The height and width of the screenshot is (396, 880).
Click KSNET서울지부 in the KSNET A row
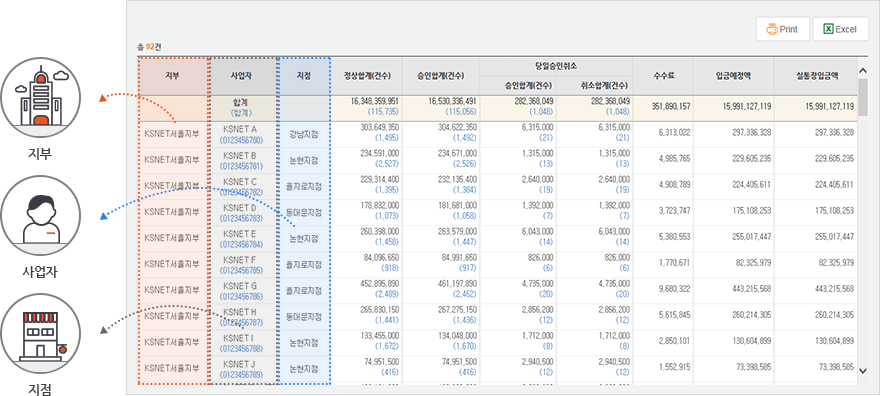pyautogui.click(x=172, y=135)
